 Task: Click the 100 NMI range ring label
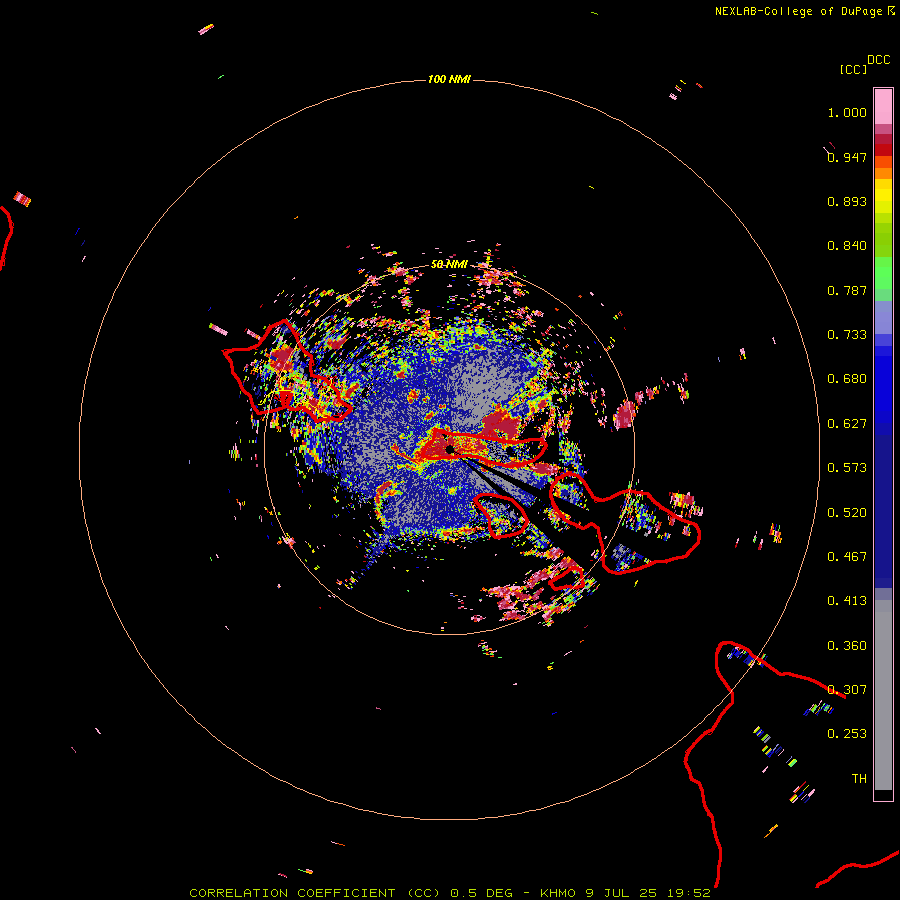click(x=449, y=79)
